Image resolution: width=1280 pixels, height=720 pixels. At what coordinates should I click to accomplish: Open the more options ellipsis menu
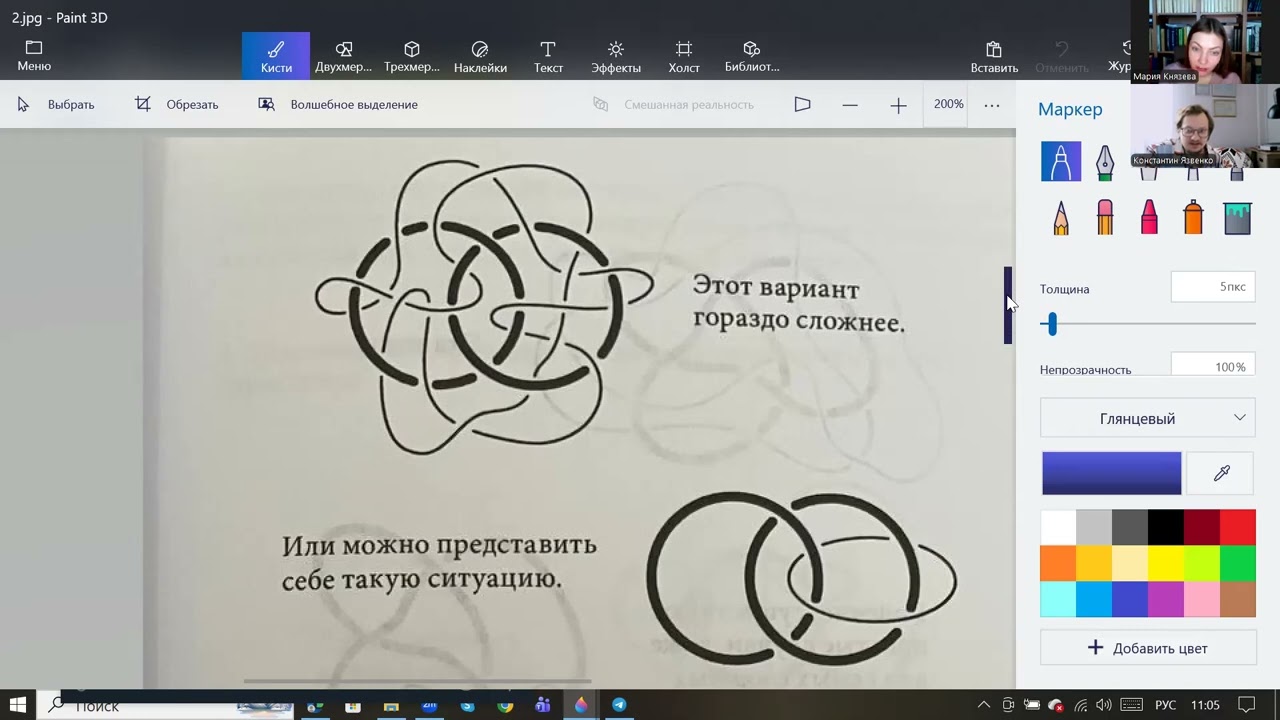(x=992, y=104)
